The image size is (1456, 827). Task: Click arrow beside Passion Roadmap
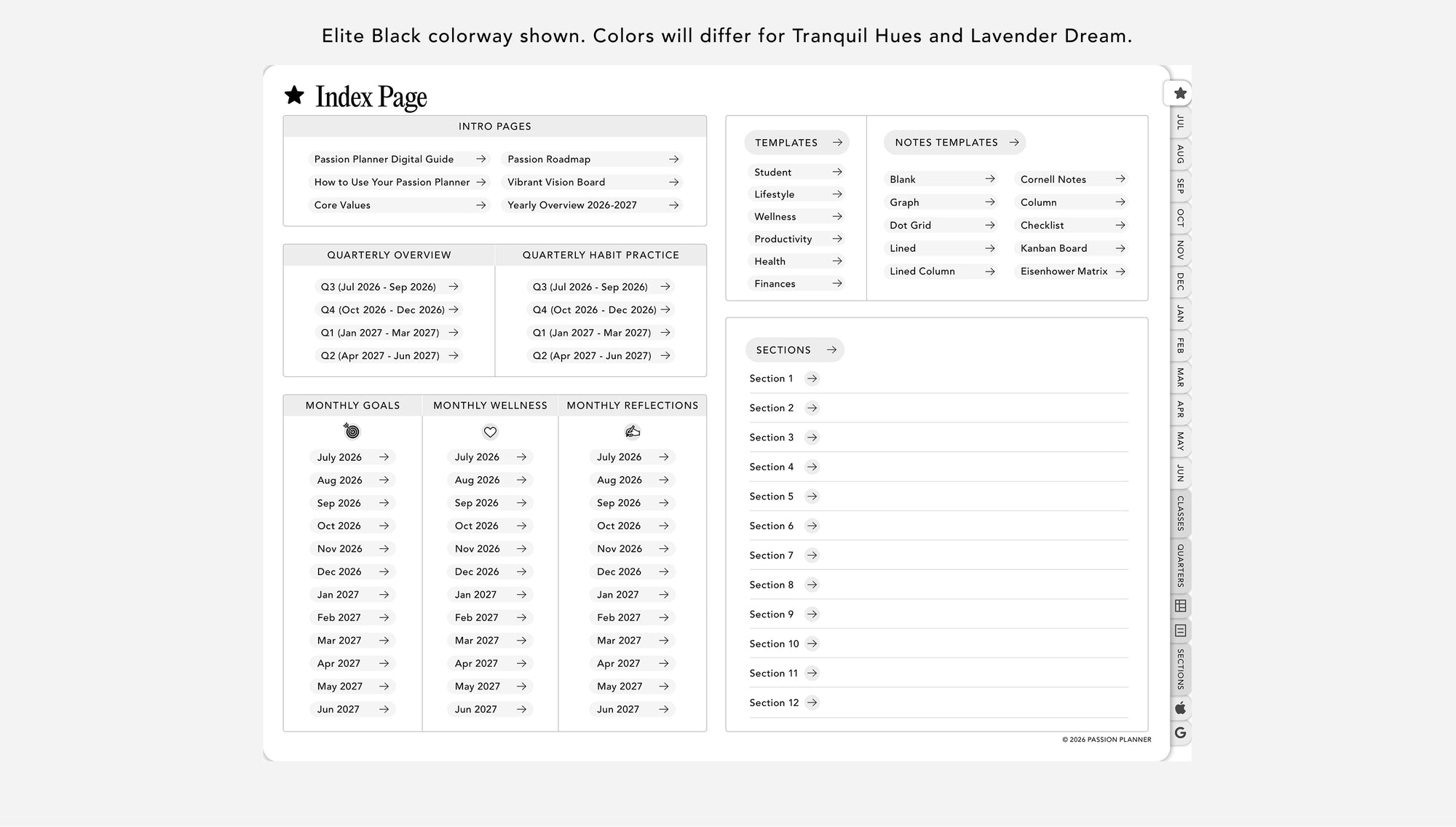click(x=673, y=159)
